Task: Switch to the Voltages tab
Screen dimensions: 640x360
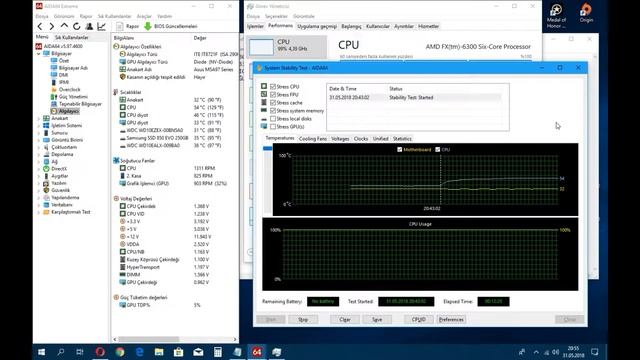Action: 340,139
